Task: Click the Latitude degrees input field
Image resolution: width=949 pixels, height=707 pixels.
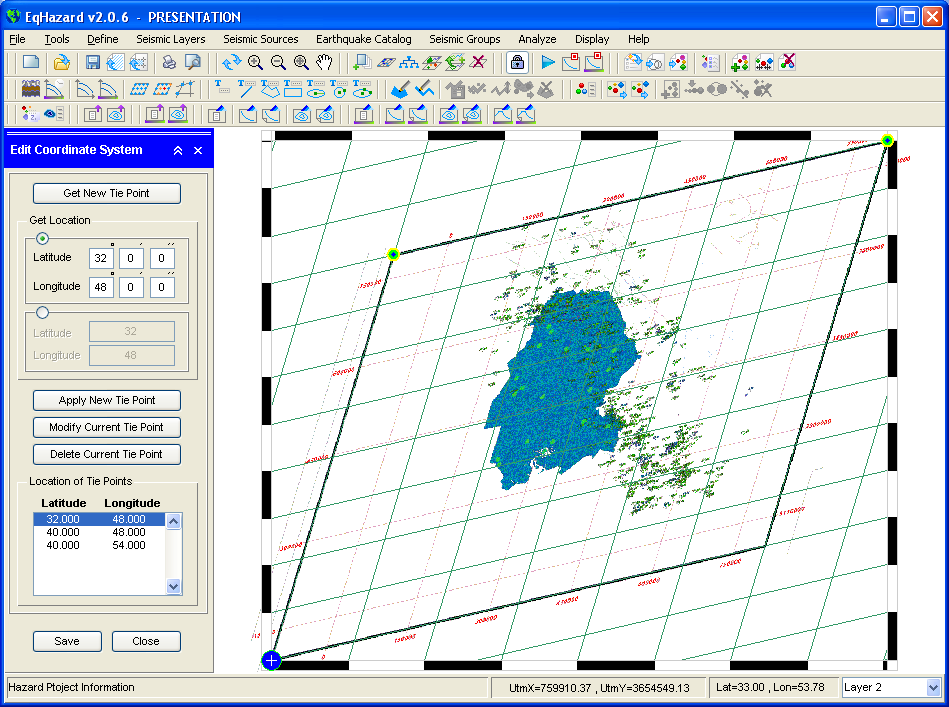Action: (100, 259)
